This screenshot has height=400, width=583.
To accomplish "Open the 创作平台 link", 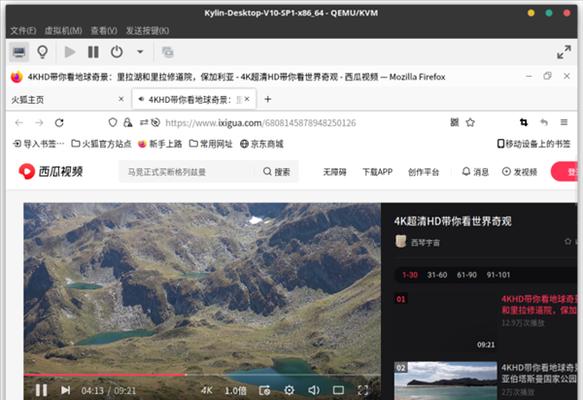I will (423, 172).
